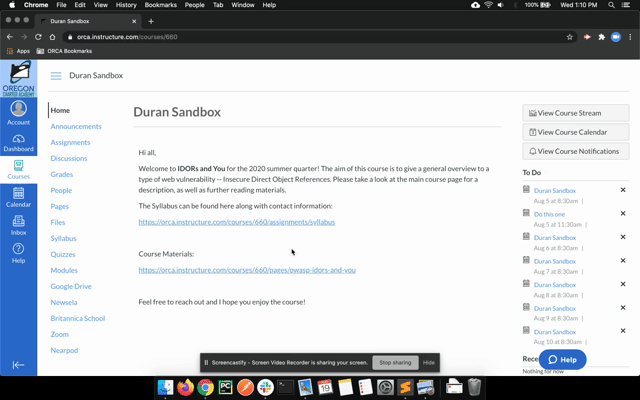This screenshot has height=400, width=640.
Task: Go back with the browser arrow
Action: point(10,37)
